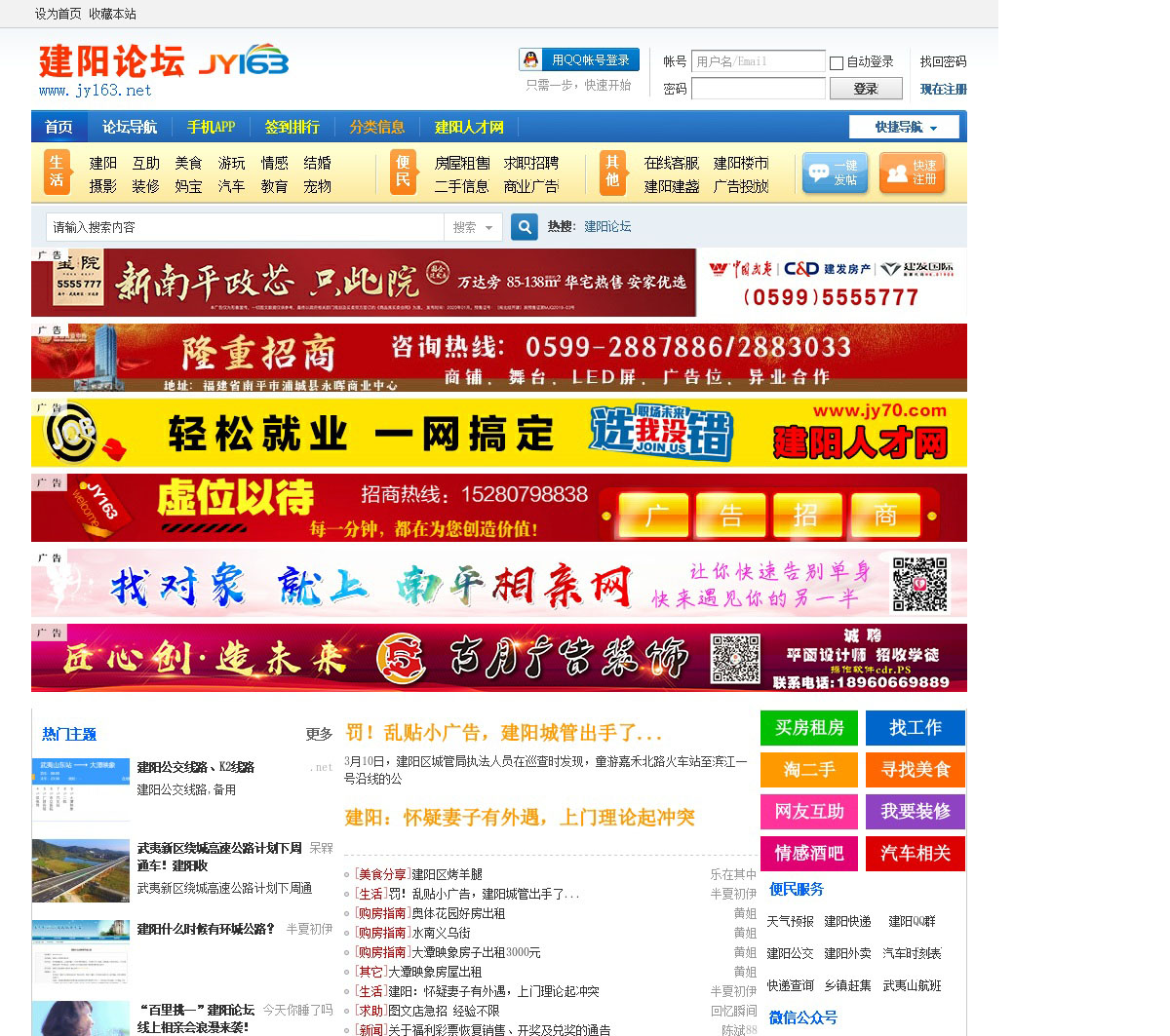Image resolution: width=1170 pixels, height=1036 pixels.
Task: Click the orange 便民 category badge
Action: [x=403, y=173]
